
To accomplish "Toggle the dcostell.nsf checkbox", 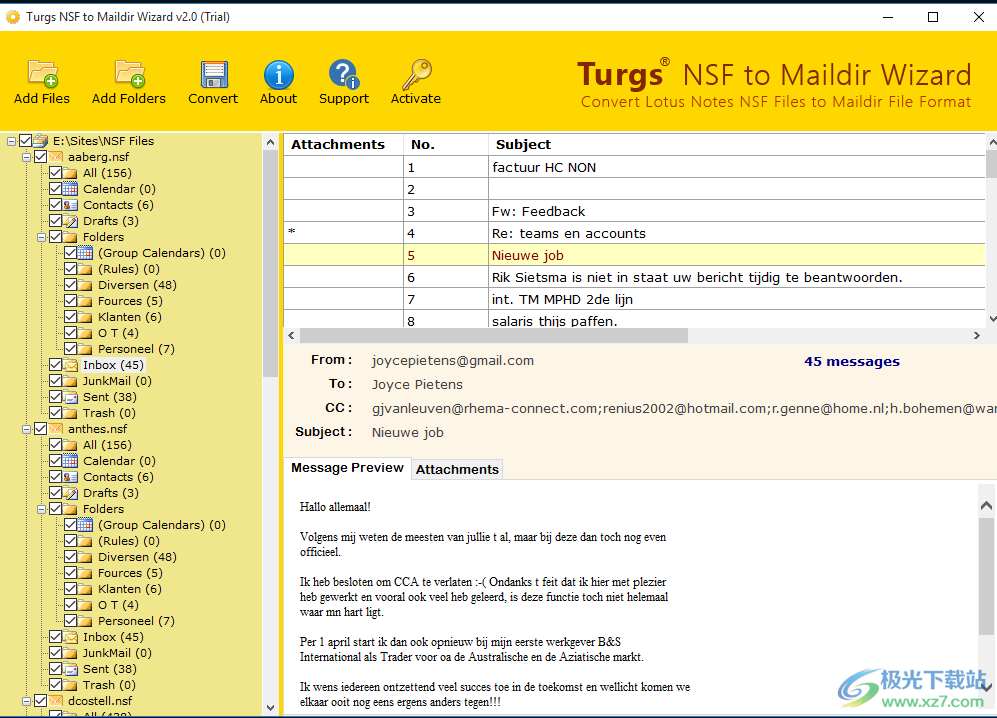I will coord(41,701).
